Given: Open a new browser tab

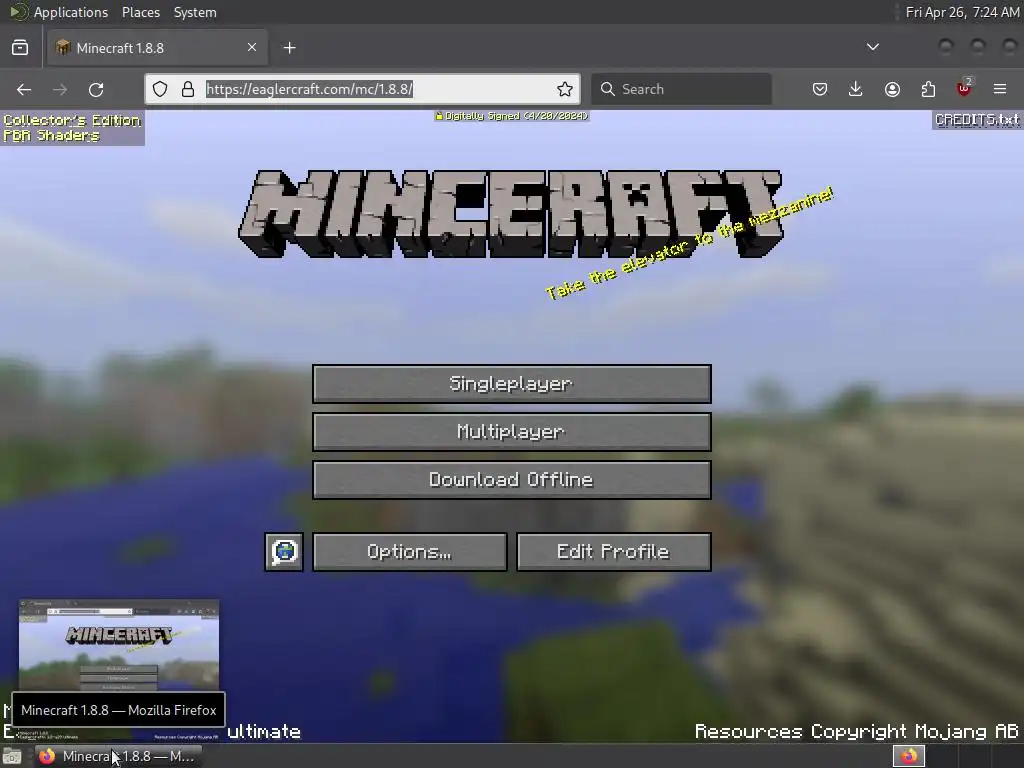Looking at the screenshot, I should (289, 48).
